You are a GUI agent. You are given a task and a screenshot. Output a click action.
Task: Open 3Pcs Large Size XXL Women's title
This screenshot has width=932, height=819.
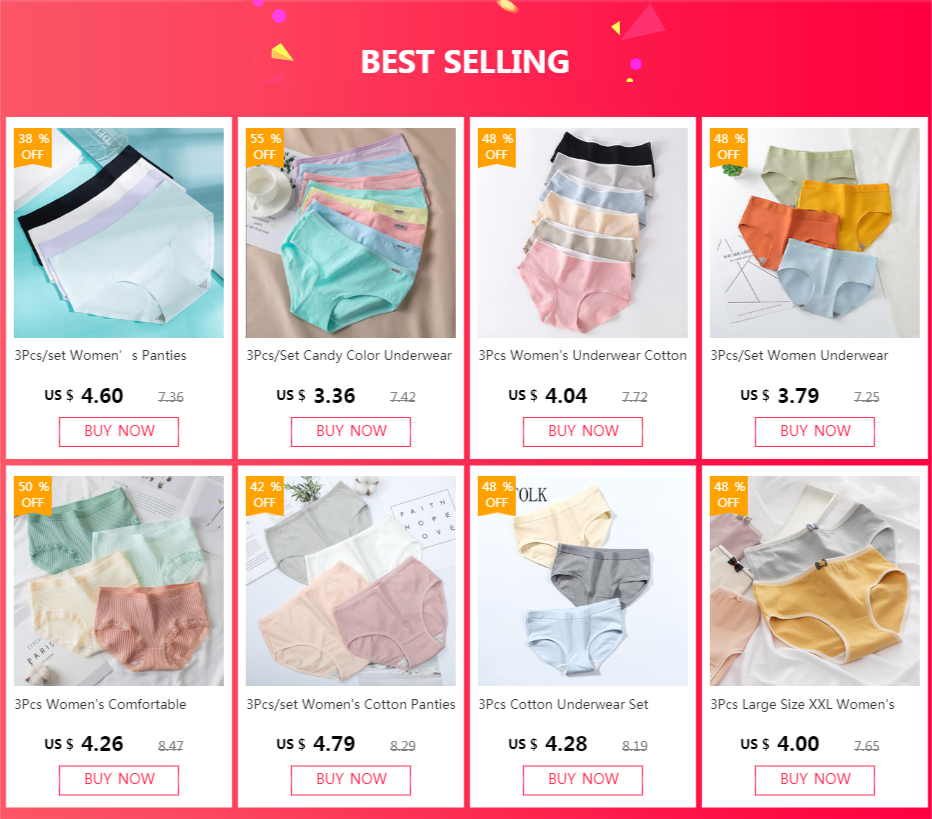tap(802, 704)
